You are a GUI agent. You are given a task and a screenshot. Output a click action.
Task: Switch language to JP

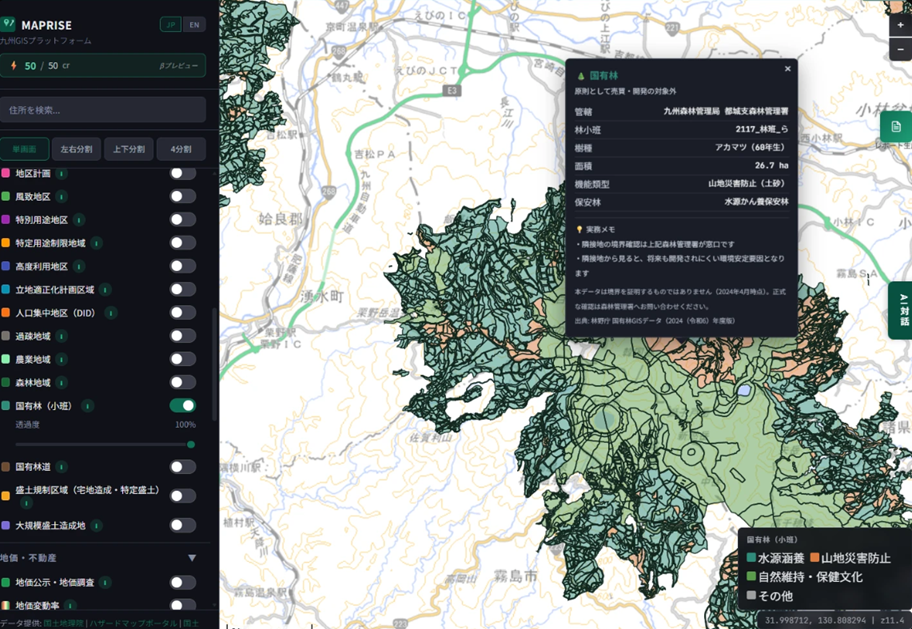(171, 24)
